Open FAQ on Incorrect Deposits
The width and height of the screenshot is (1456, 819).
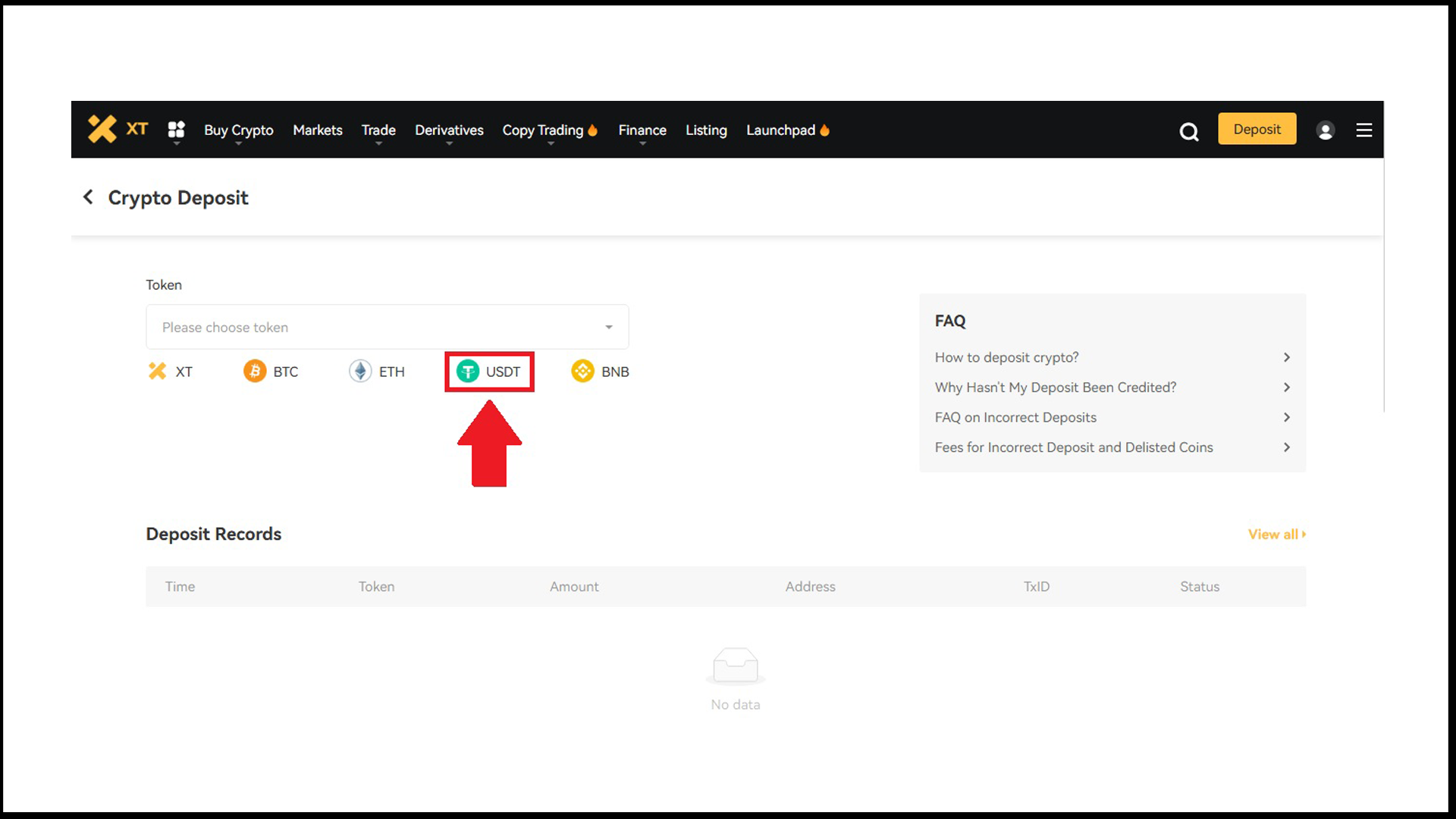pyautogui.click(x=1112, y=417)
